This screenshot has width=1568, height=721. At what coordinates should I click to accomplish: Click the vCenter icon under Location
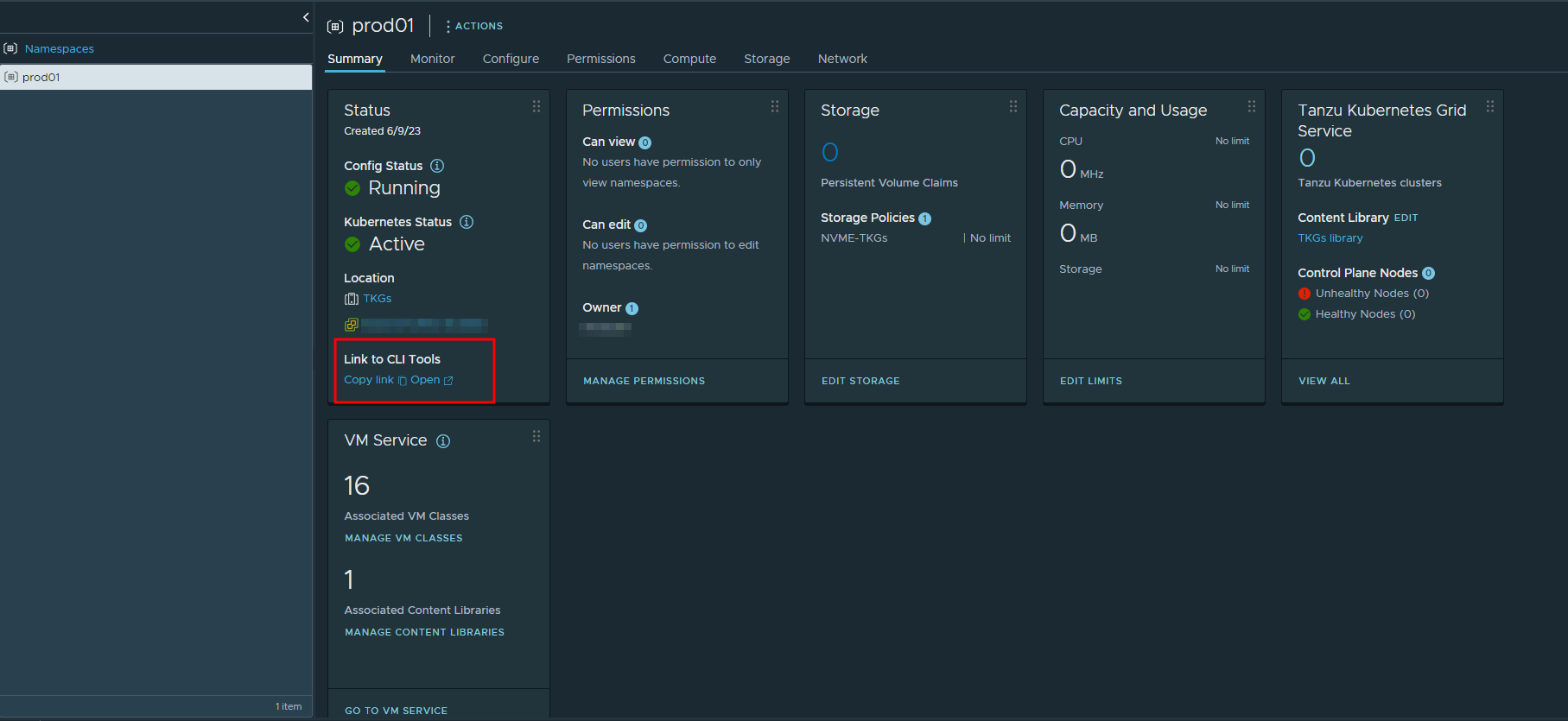352,325
